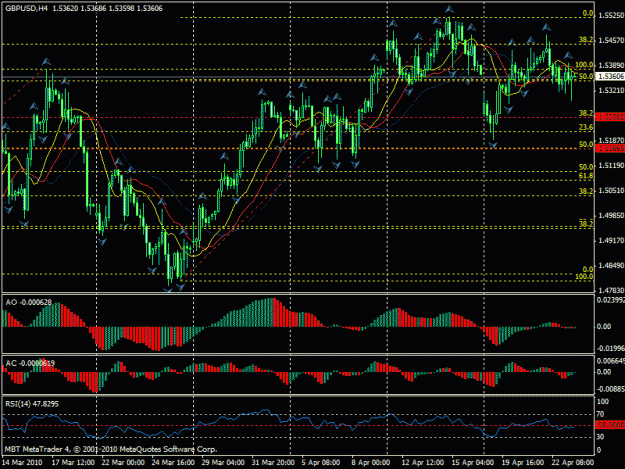Click the 29 Mar 04:00 time label
Screen dimensions: 625x469
[223, 463]
